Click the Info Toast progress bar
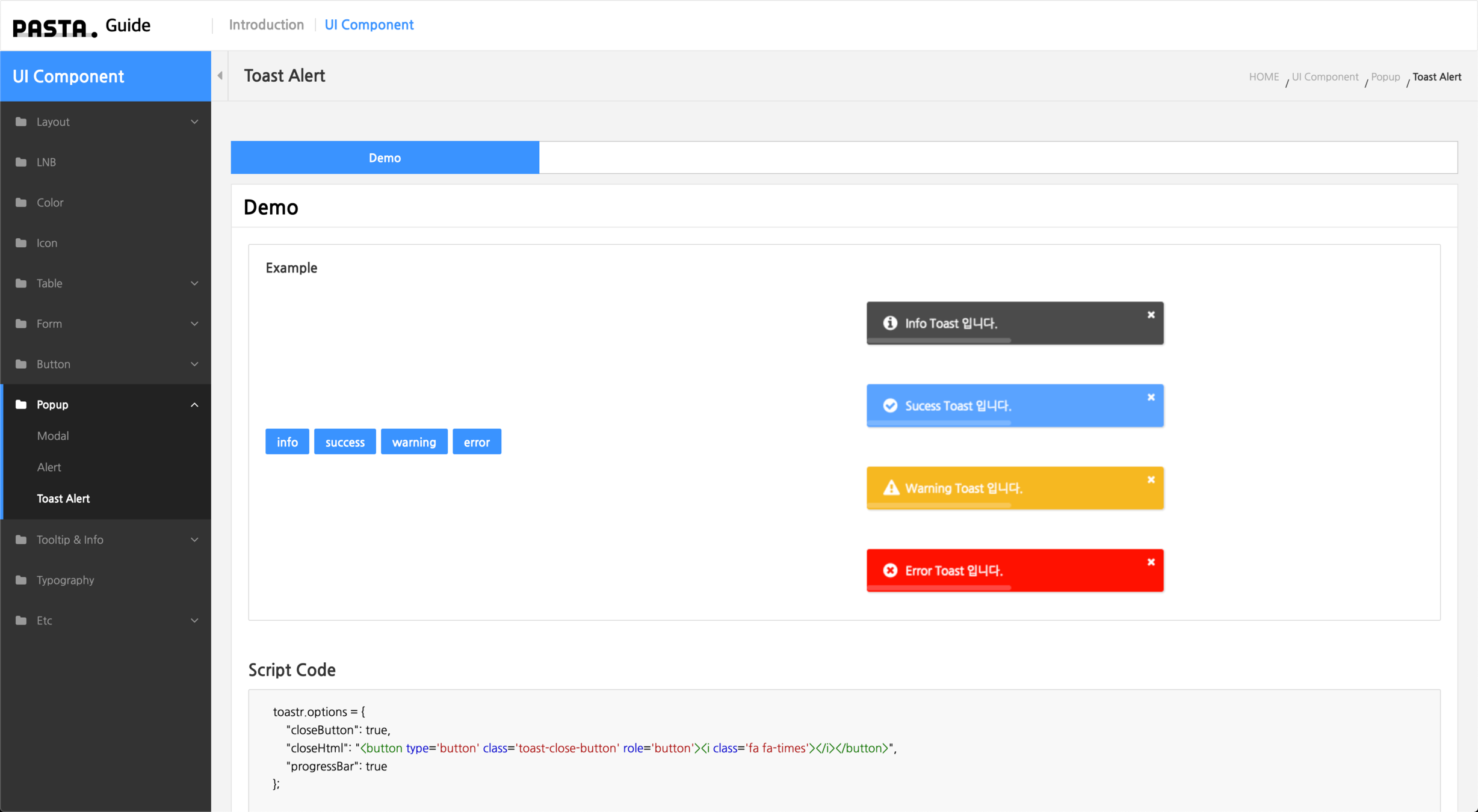 (939, 340)
